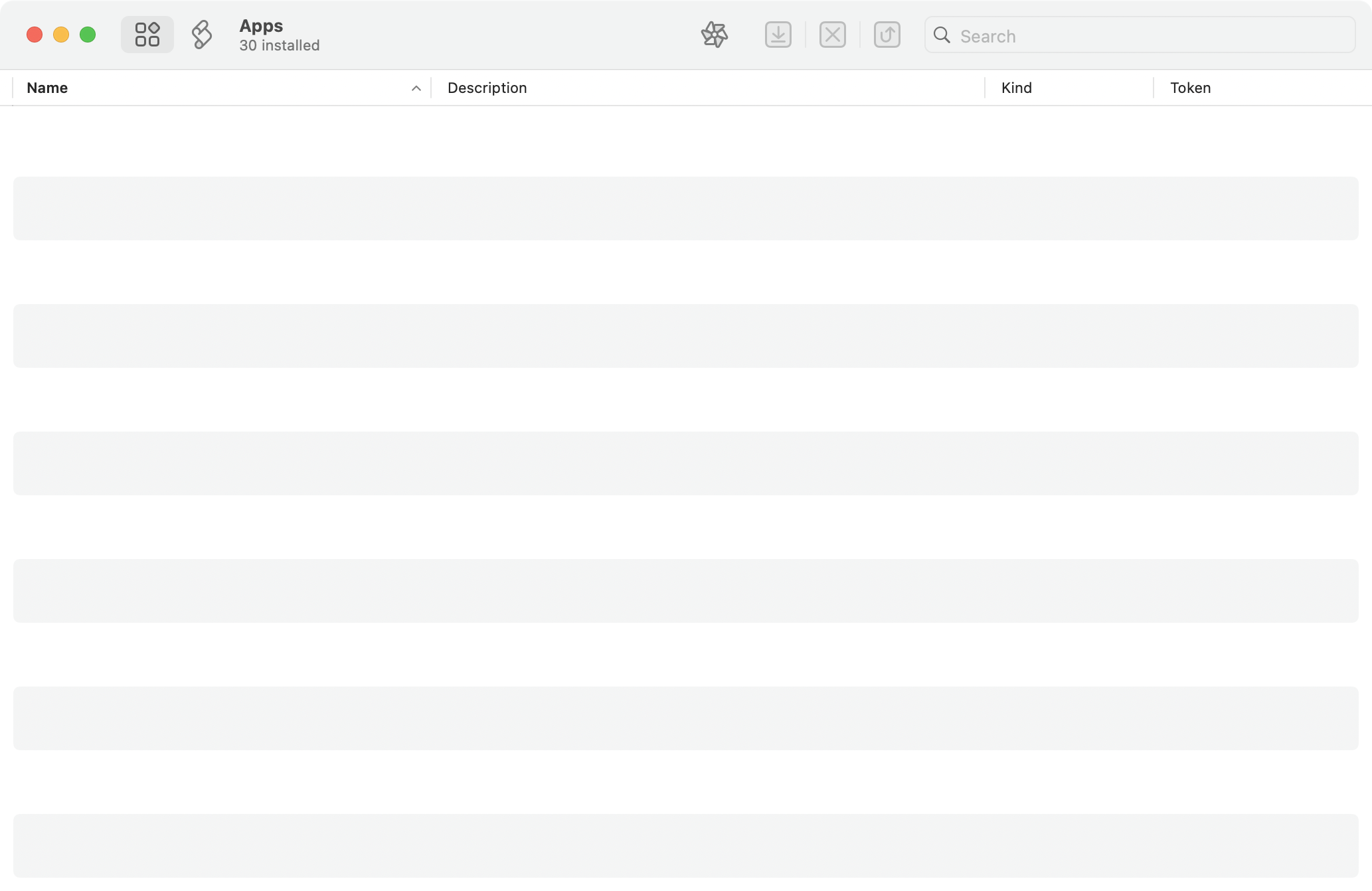The height and width of the screenshot is (891, 1372).
Task: Click the uninstall/remove X icon
Action: (x=832, y=34)
